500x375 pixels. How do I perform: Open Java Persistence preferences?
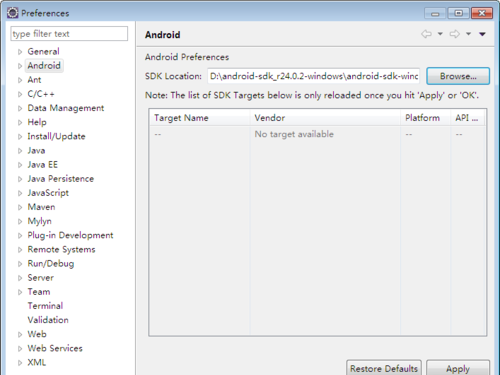pos(61,179)
